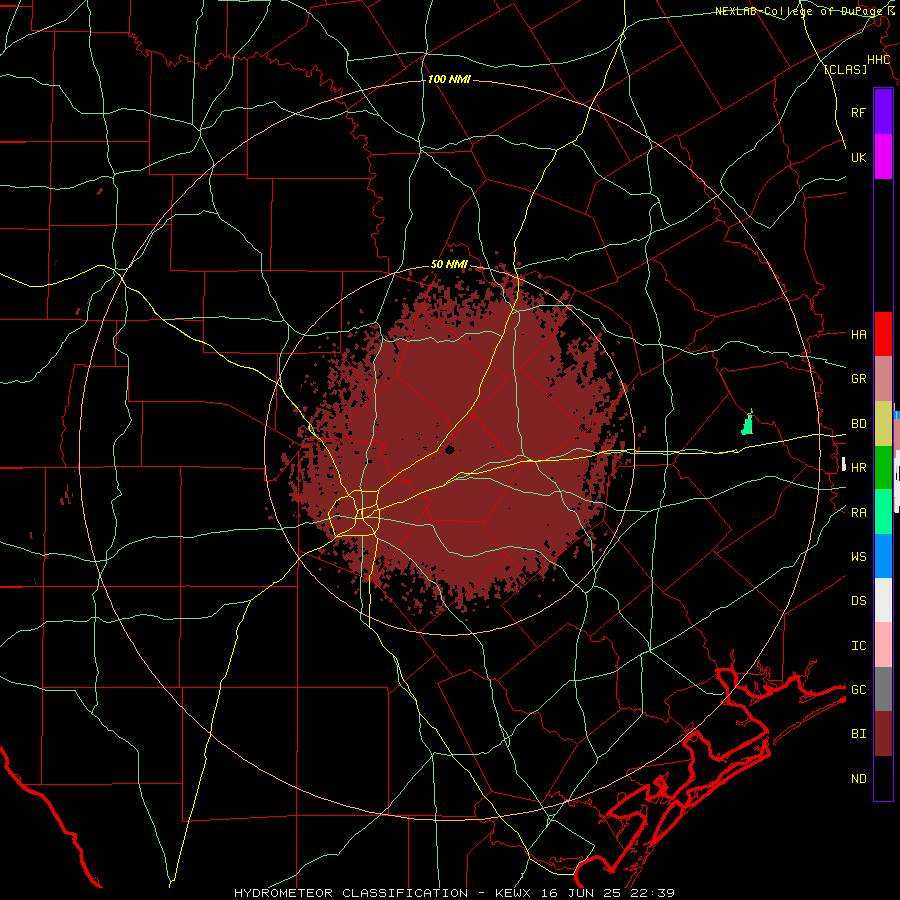This screenshot has width=900, height=900.
Task: Click the 50 NMI range ring label
Action: pyautogui.click(x=449, y=265)
